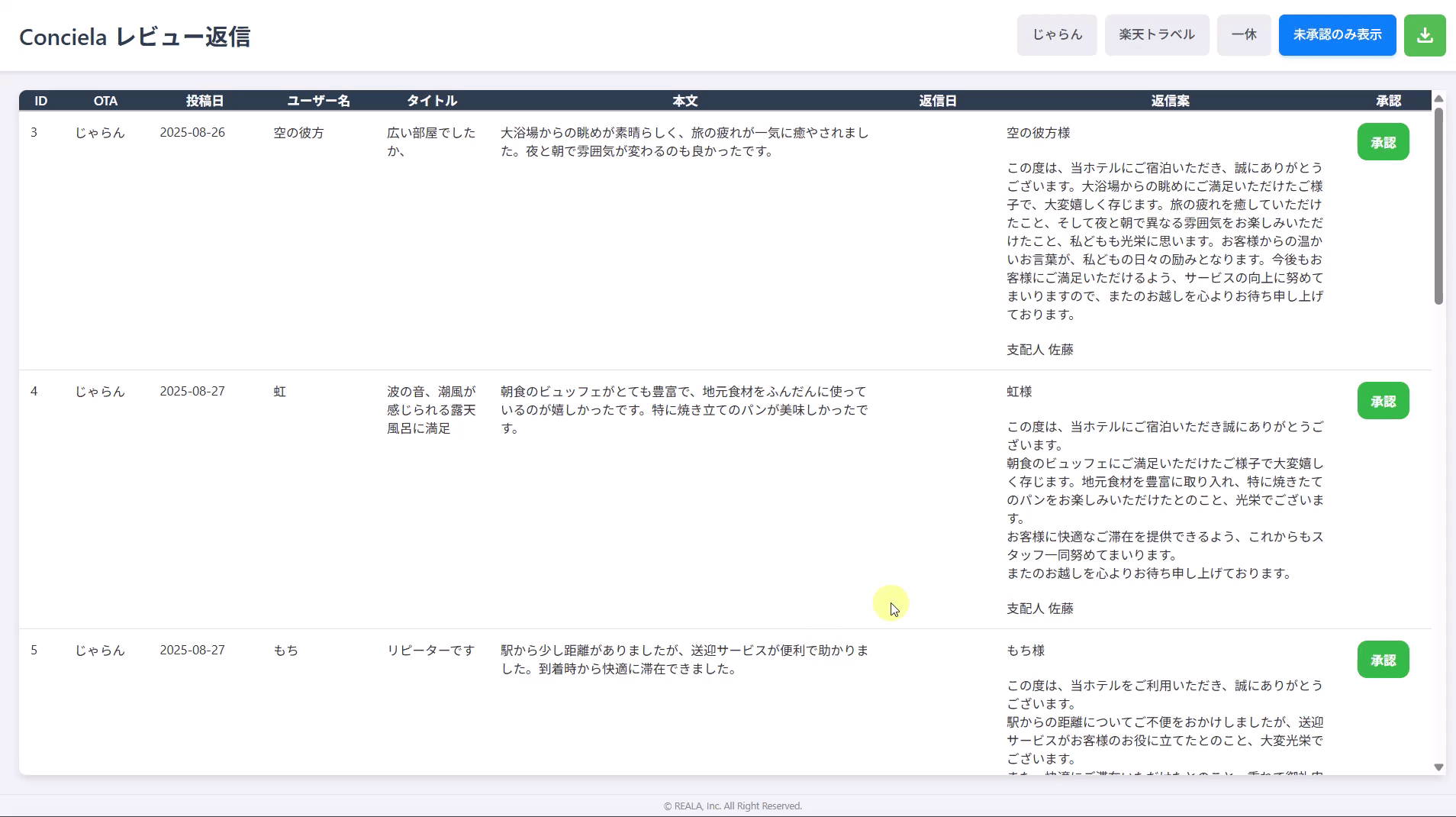Click the OTA column header
Screen dimensions: 1456x817
(105, 101)
